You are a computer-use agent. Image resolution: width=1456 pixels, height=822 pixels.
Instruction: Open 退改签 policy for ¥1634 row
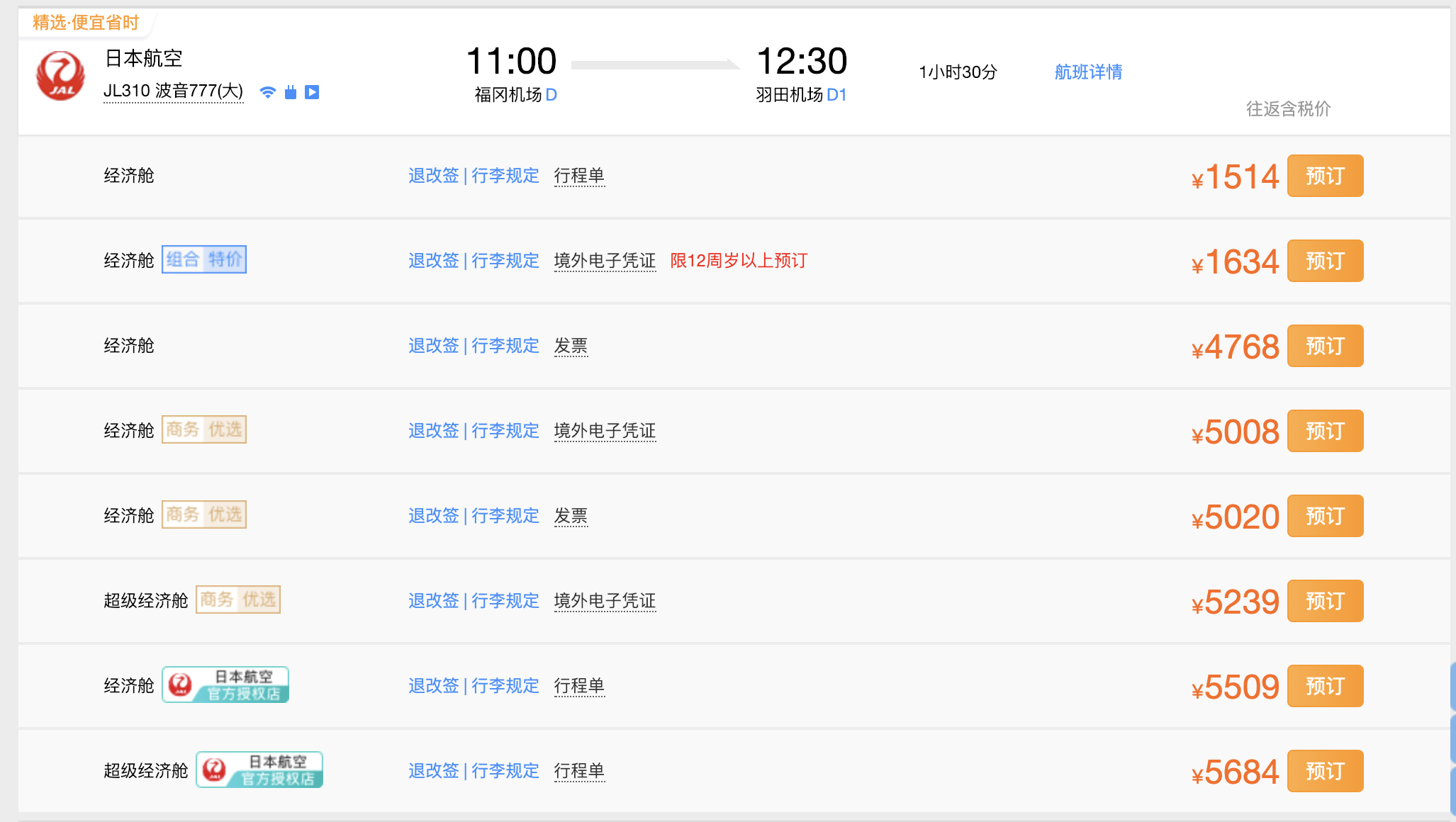click(x=434, y=261)
